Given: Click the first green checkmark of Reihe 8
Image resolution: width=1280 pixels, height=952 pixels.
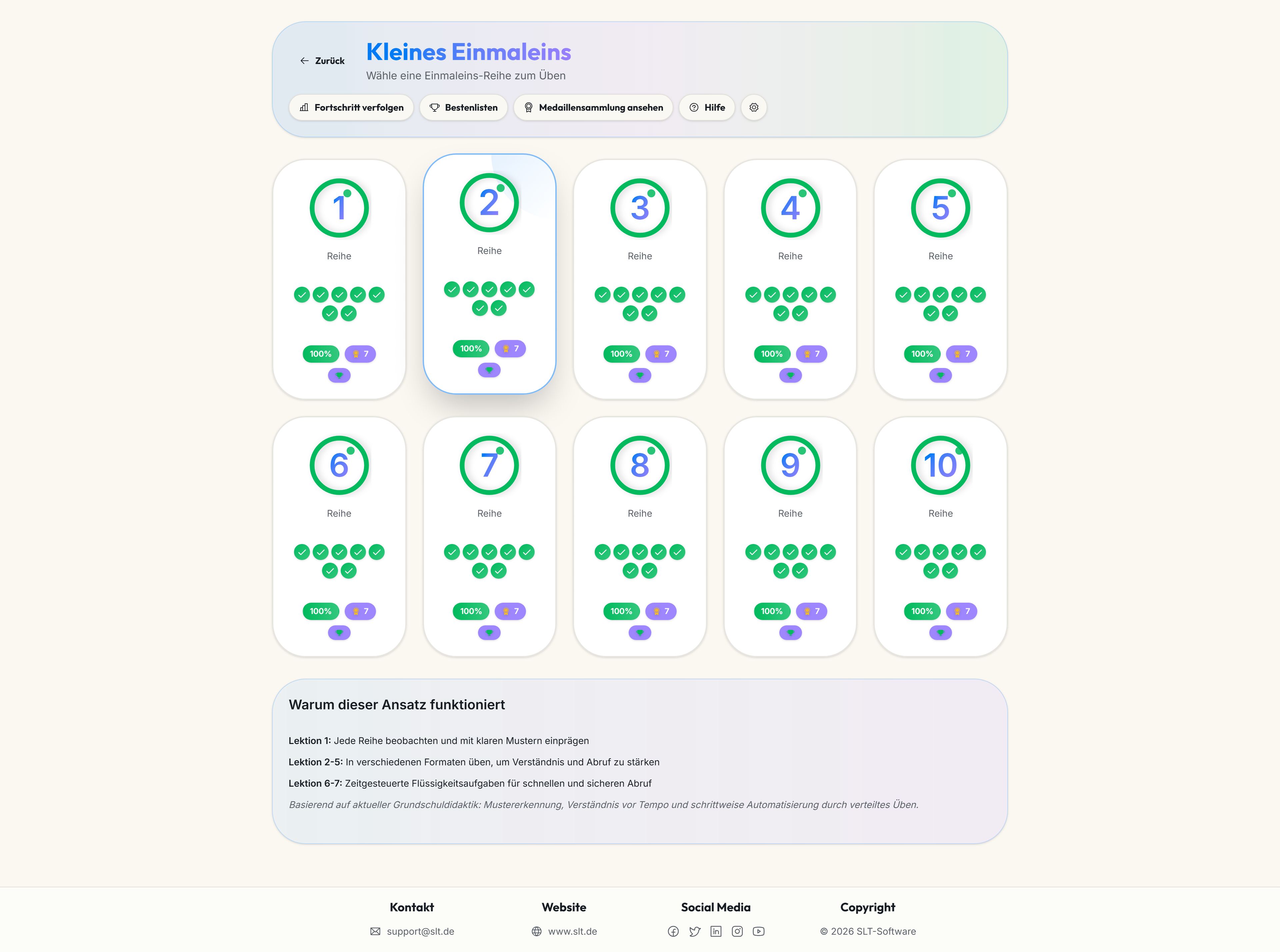Looking at the screenshot, I should 603,552.
